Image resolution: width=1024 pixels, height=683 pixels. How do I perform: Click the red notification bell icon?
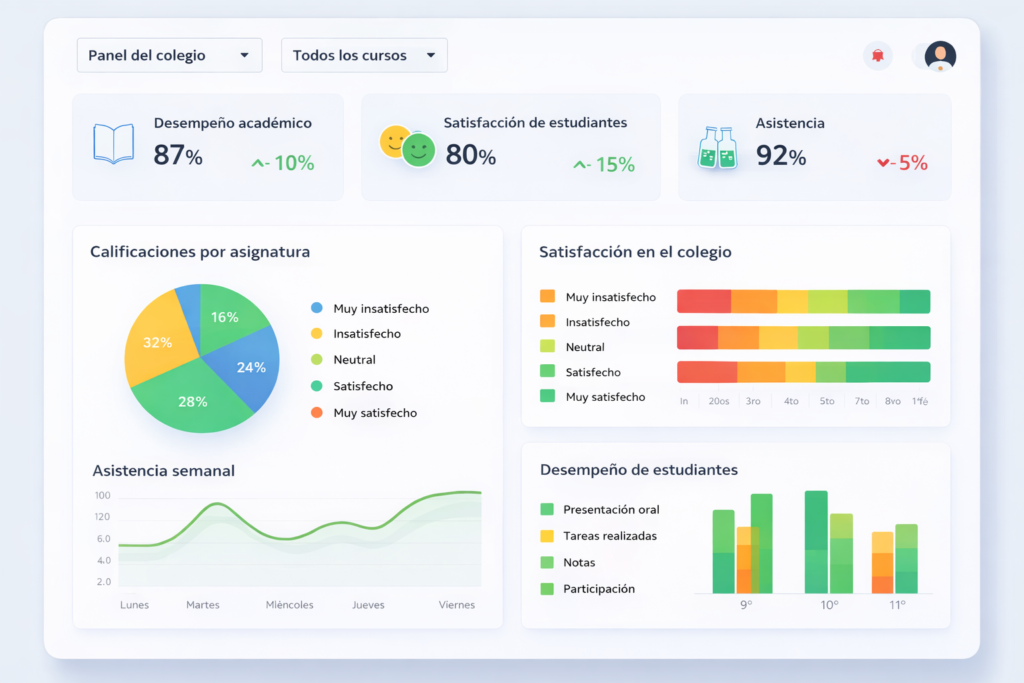pos(877,56)
